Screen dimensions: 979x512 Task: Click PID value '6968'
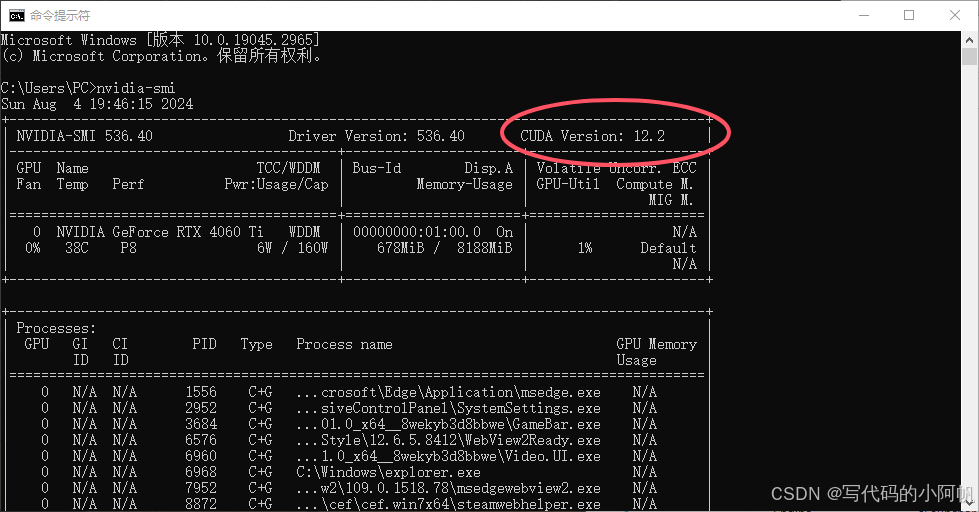201,473
